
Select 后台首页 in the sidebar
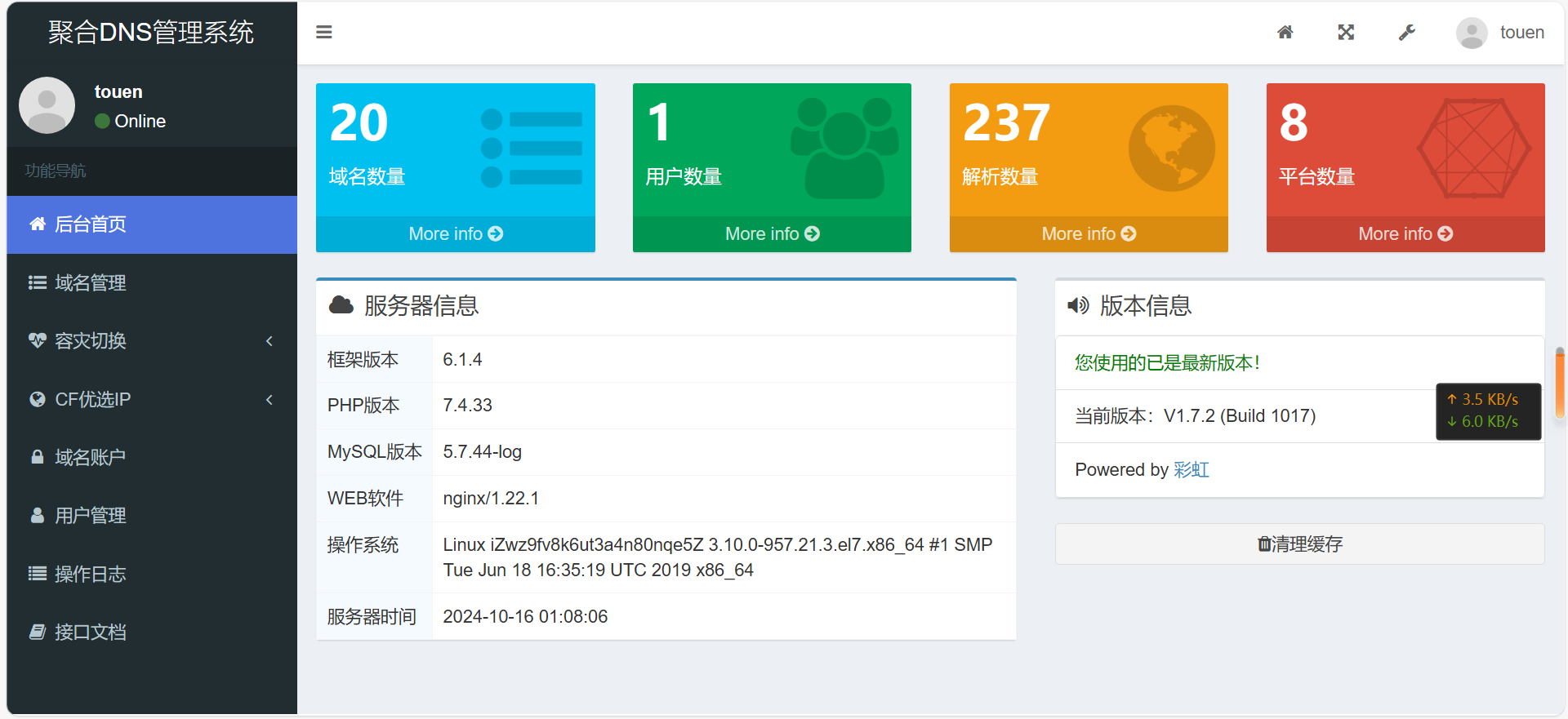click(90, 224)
